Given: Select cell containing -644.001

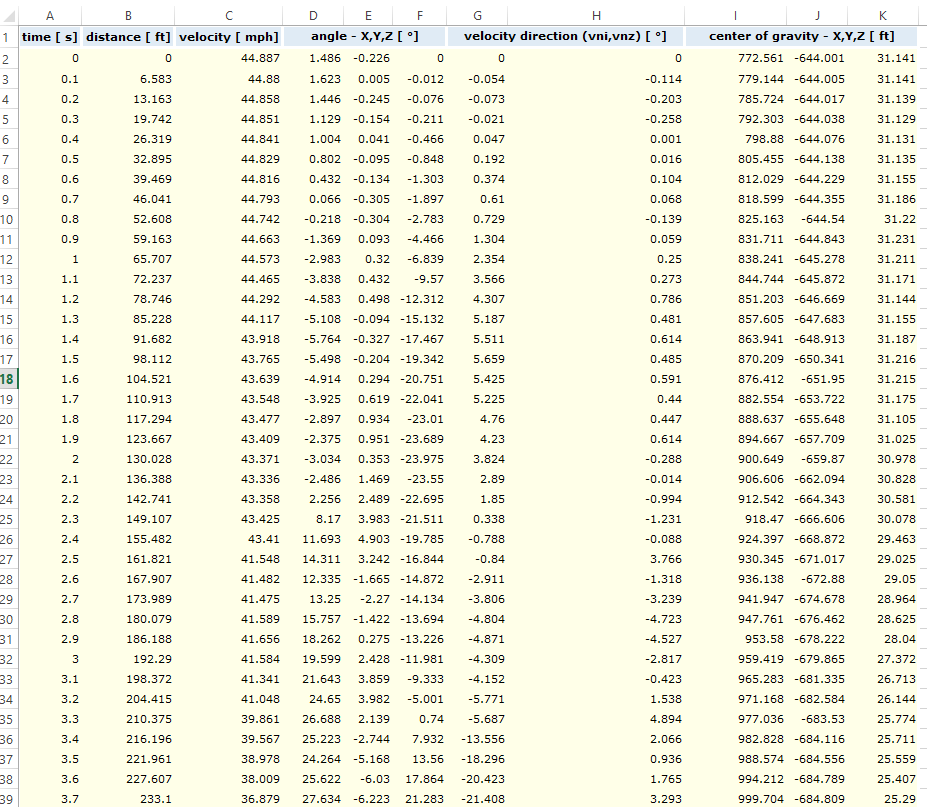Looking at the screenshot, I should coord(817,59).
